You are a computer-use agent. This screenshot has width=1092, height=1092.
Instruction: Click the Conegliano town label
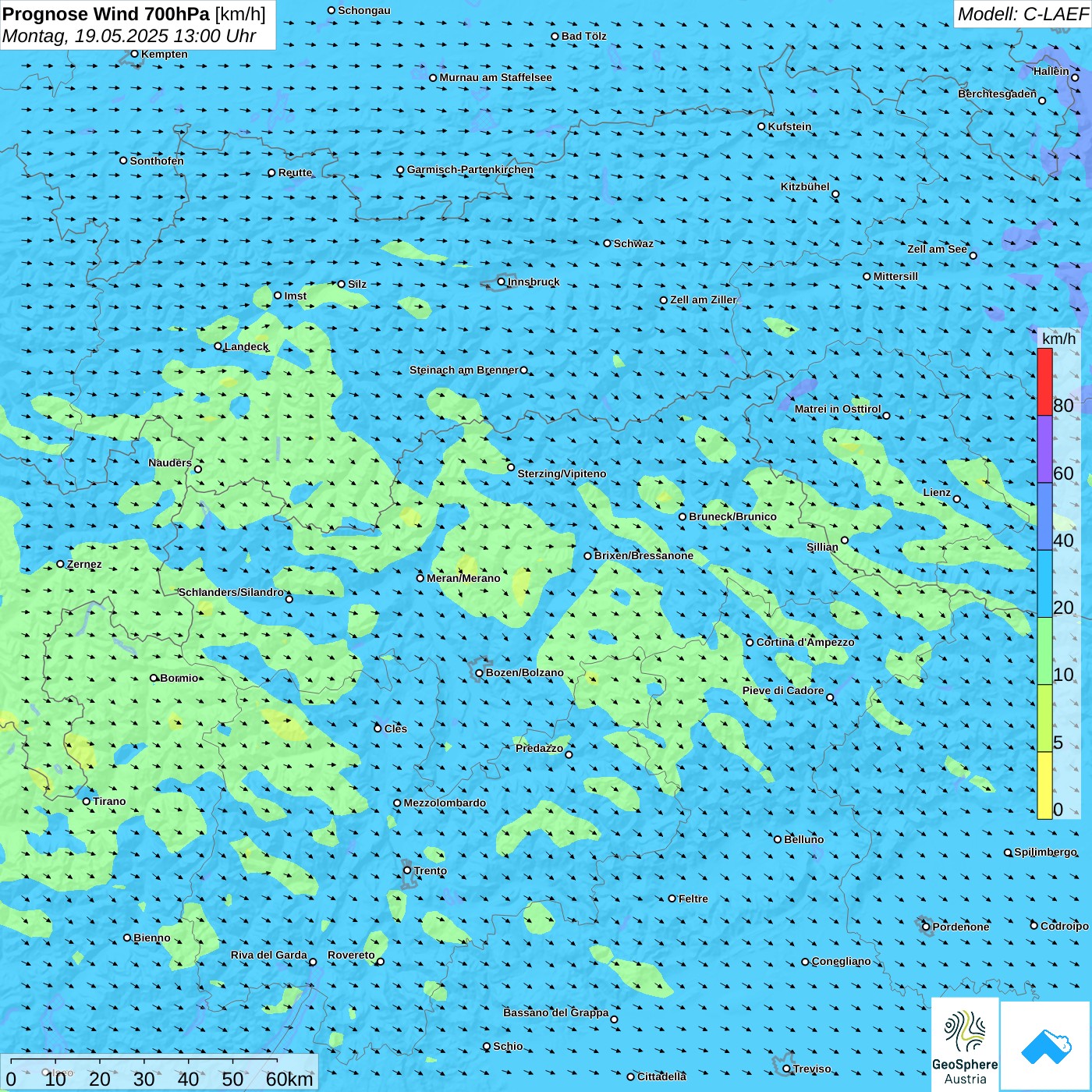coord(841,961)
